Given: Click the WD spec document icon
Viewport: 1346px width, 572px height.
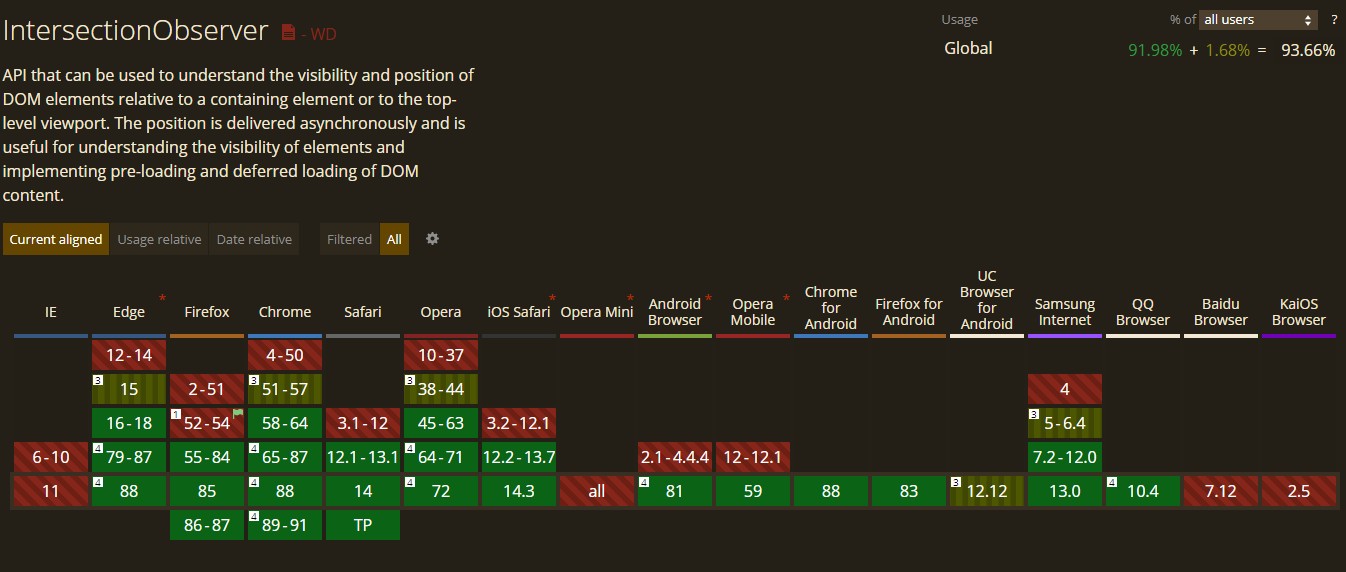Looking at the screenshot, I should pyautogui.click(x=288, y=33).
